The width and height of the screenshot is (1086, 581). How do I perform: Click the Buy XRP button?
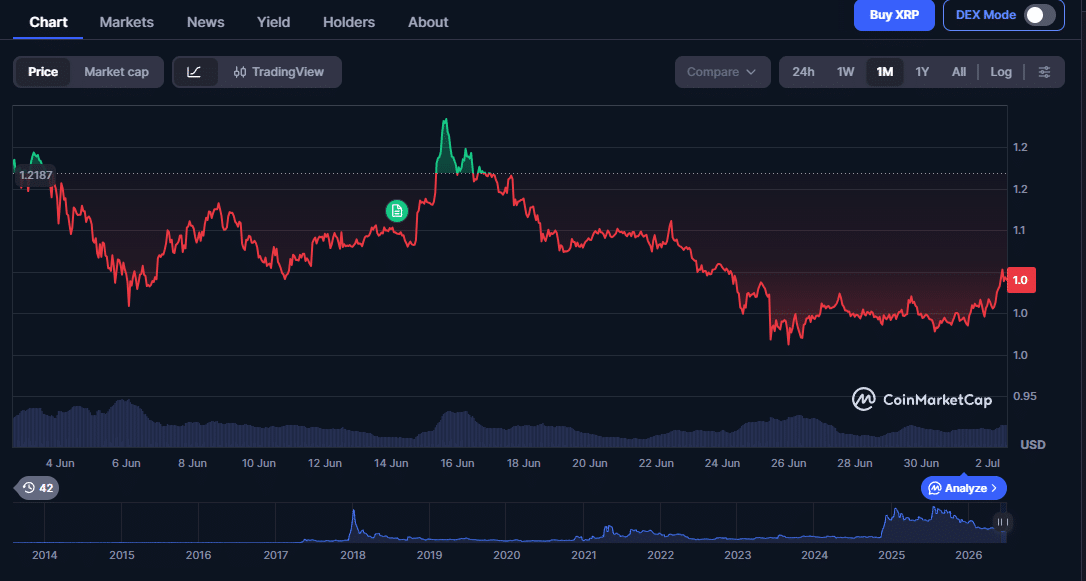click(894, 15)
